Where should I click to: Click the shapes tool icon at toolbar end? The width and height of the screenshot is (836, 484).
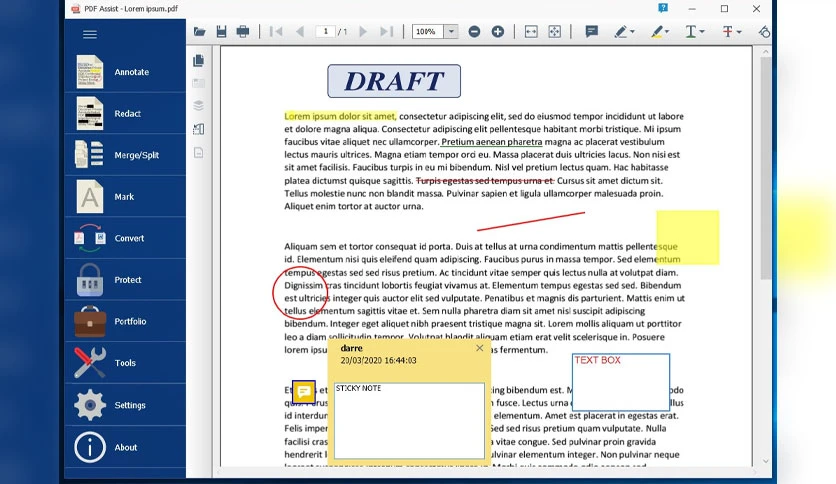pyautogui.click(x=764, y=32)
